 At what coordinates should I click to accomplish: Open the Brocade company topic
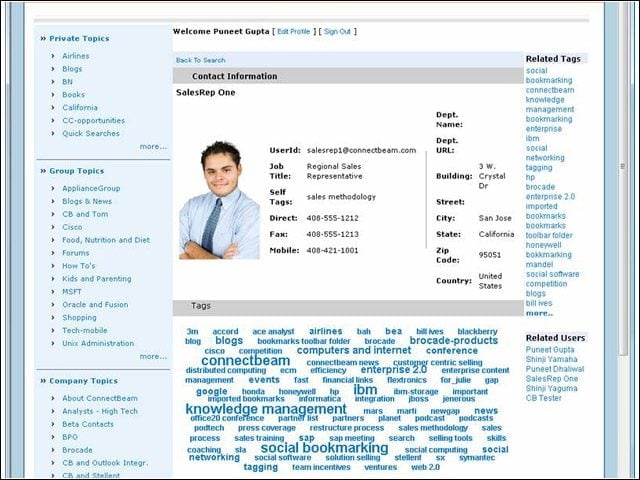[77, 450]
